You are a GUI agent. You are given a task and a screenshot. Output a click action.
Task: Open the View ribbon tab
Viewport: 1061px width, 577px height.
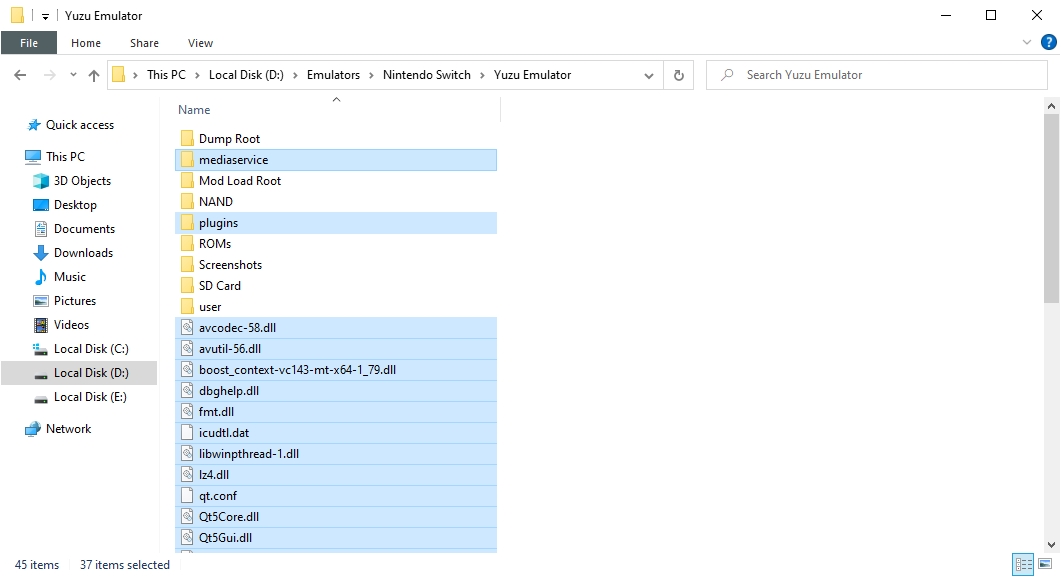[x=200, y=43]
